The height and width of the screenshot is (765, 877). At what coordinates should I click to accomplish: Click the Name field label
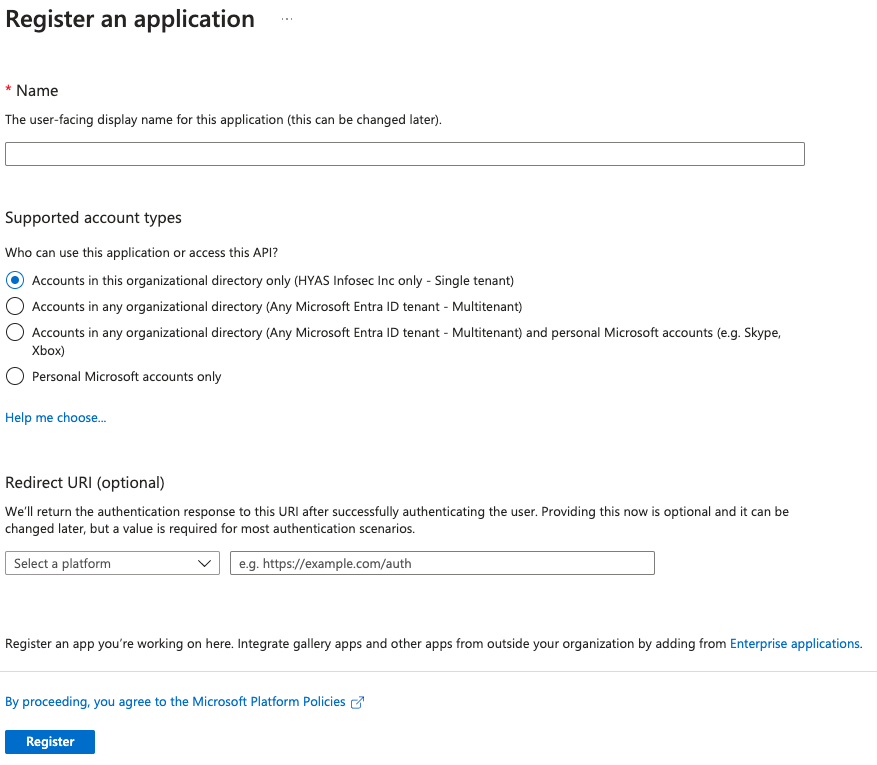pos(37,90)
